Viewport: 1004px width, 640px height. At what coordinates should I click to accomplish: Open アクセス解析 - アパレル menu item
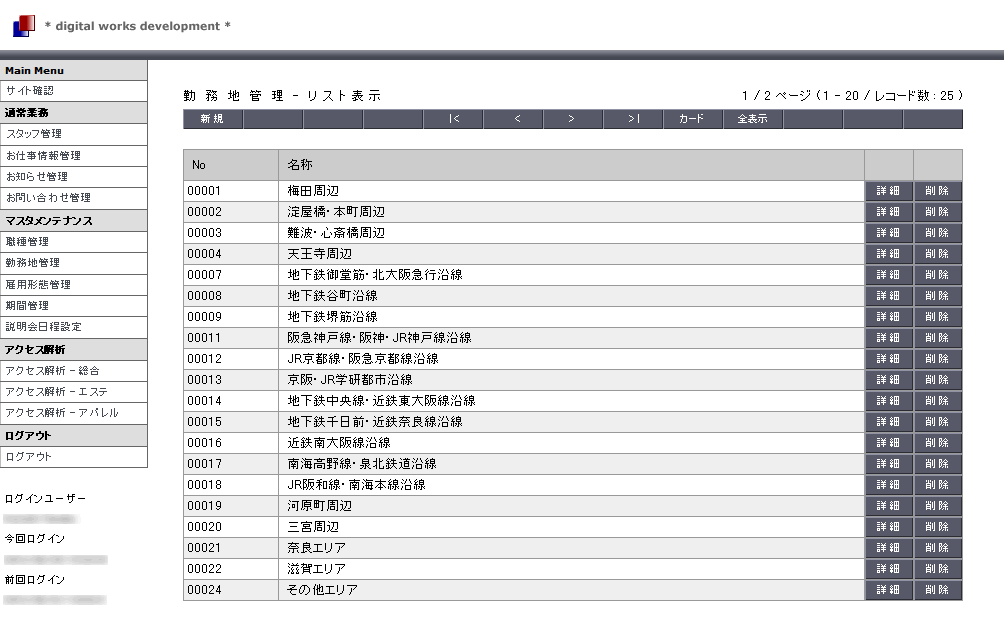coord(74,413)
